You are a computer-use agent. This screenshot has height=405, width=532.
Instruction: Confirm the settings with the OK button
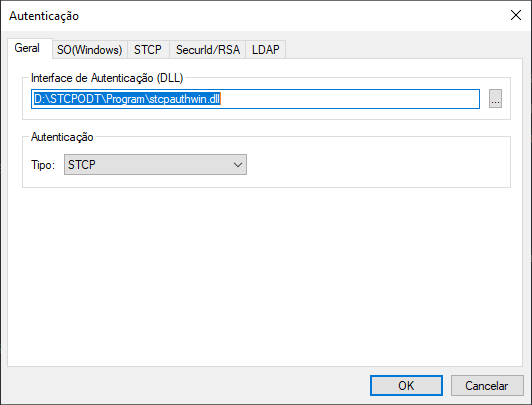[406, 385]
